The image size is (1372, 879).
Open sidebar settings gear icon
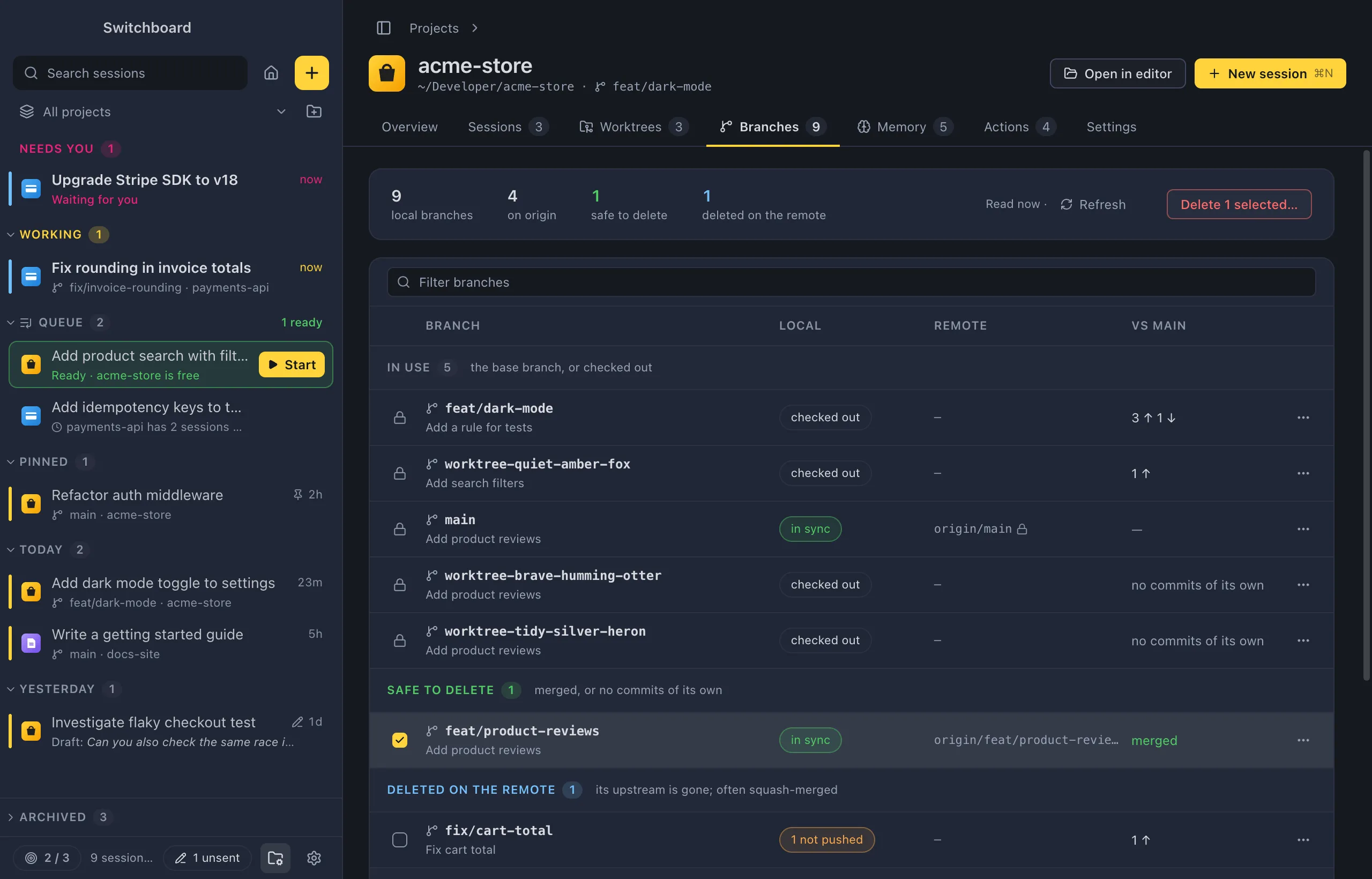[x=314, y=858]
